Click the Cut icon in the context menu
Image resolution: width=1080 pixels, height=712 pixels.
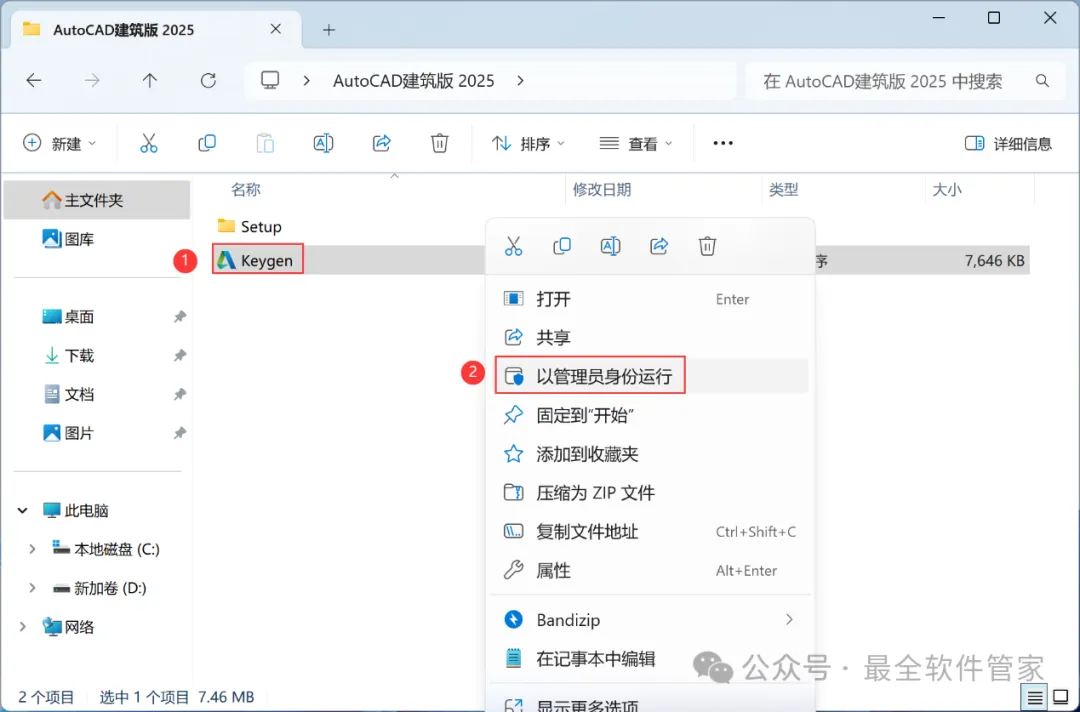[x=513, y=246]
